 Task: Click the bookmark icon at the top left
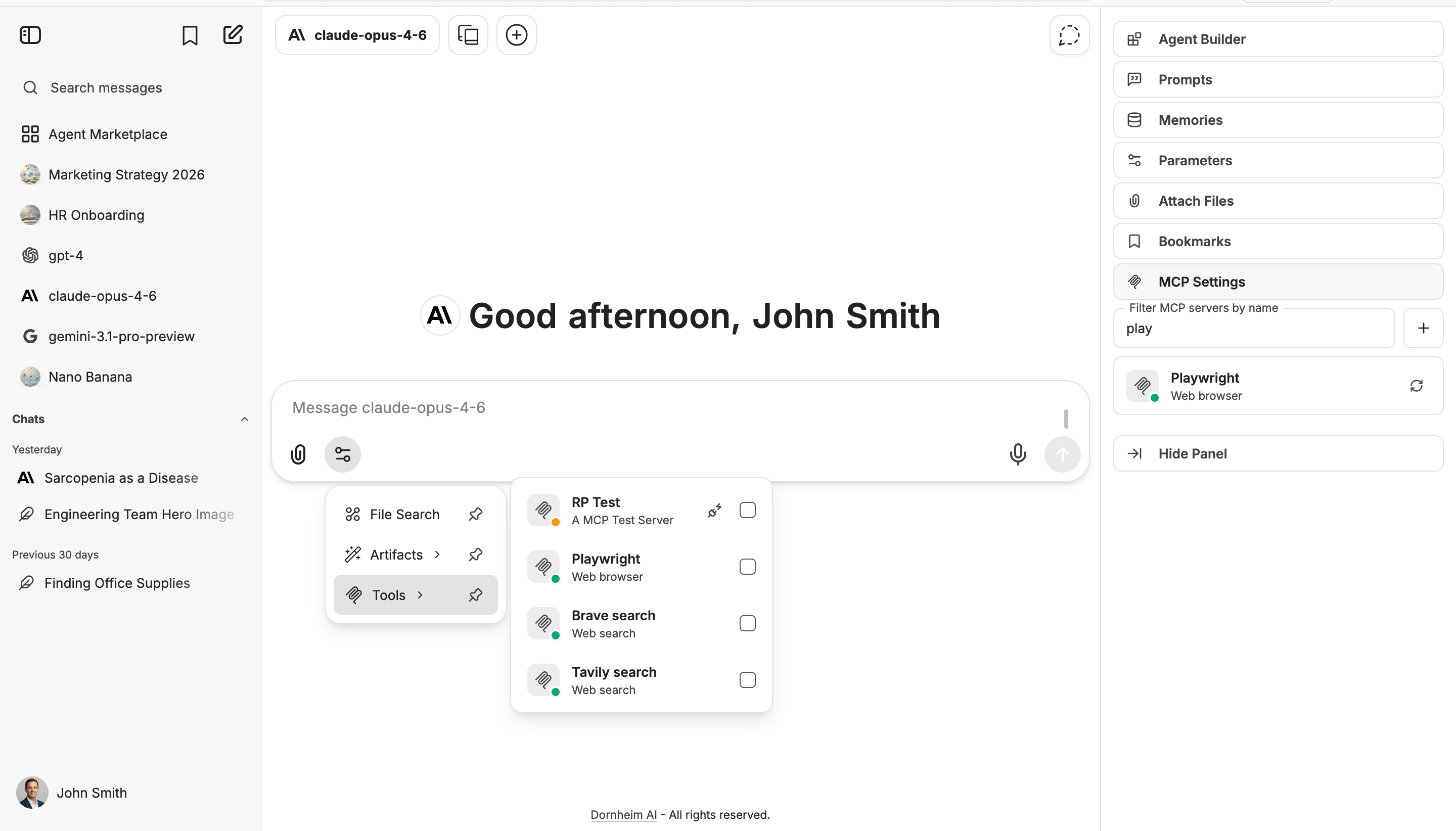190,35
